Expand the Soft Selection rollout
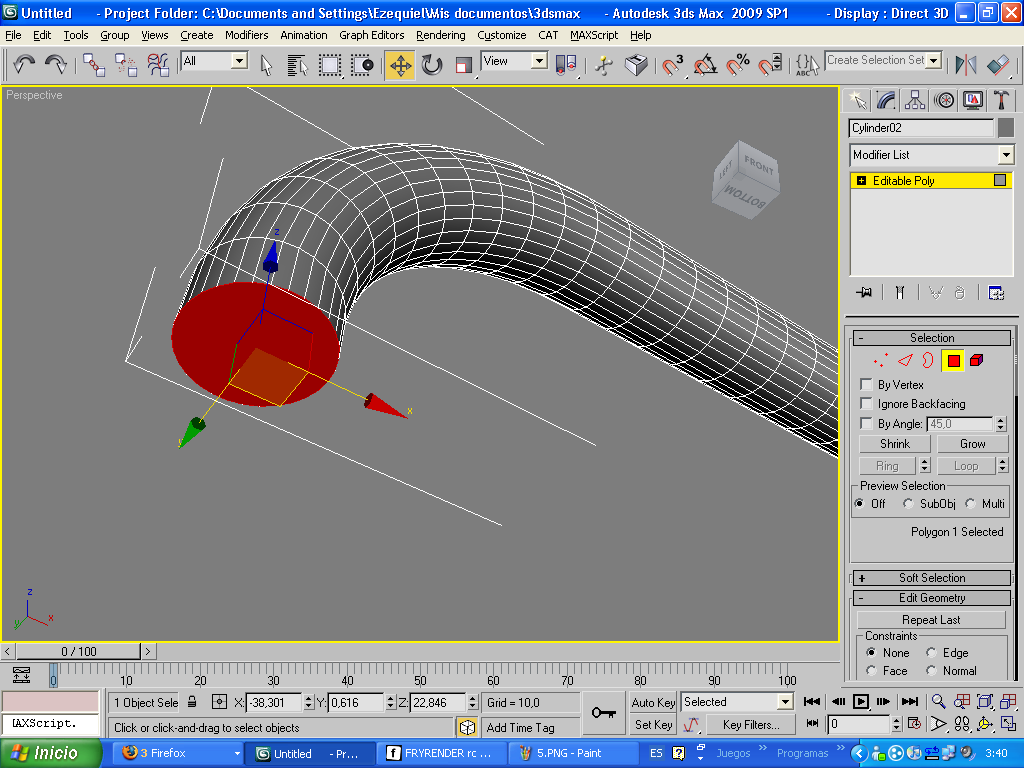 pyautogui.click(x=932, y=578)
